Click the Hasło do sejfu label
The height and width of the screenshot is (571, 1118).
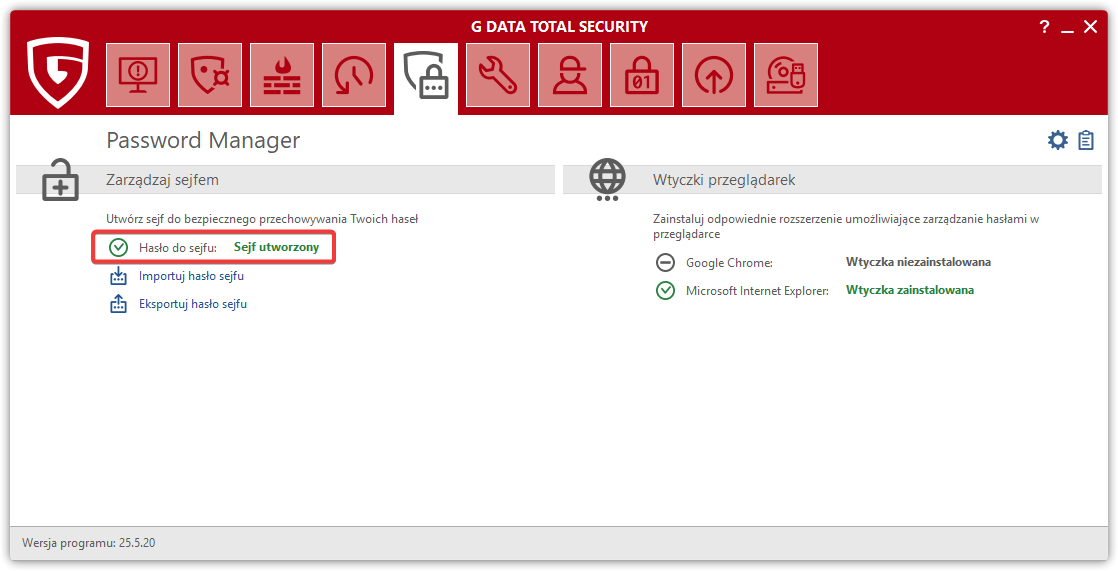178,248
